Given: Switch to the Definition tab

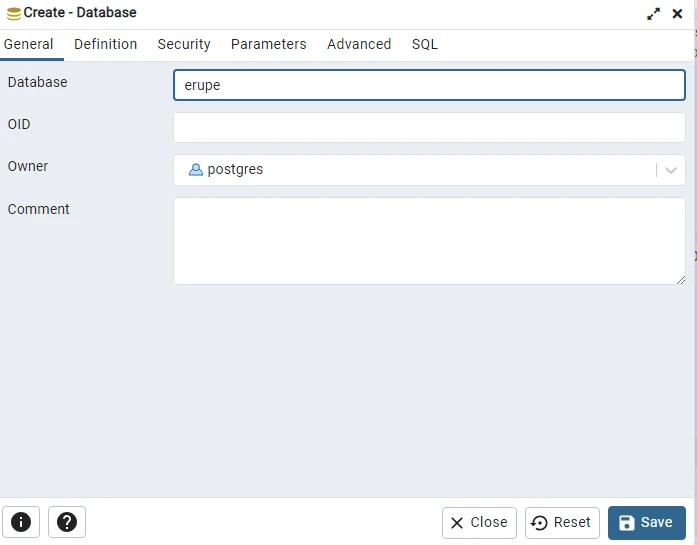Looking at the screenshot, I should 105,44.
